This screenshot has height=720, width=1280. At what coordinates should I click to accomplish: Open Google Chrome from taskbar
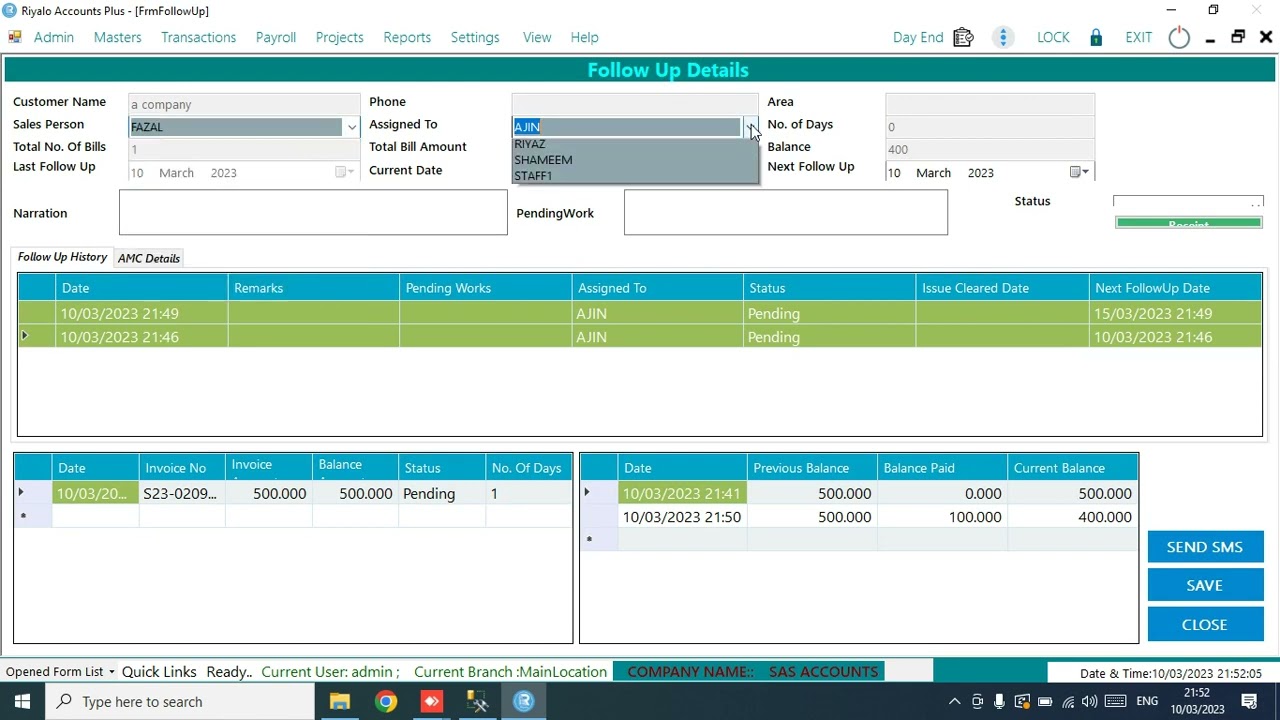[386, 702]
